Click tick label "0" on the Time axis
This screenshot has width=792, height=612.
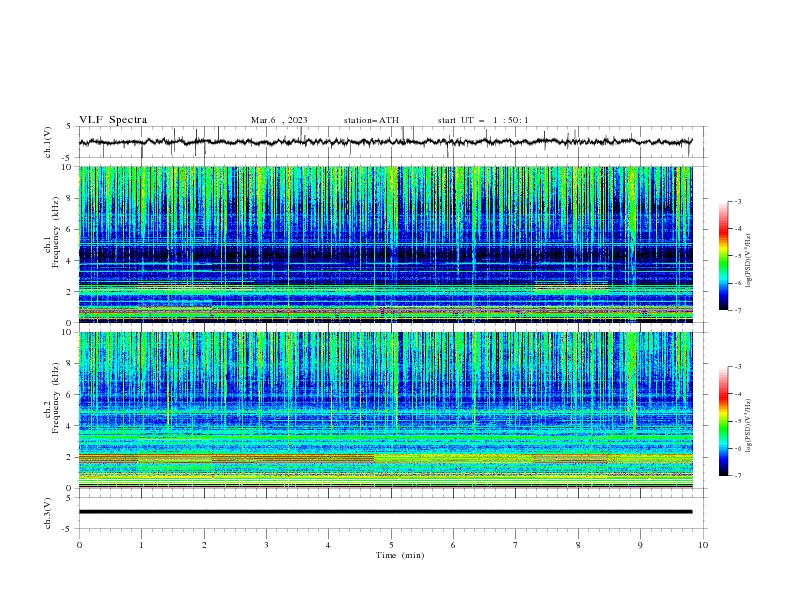[x=79, y=545]
